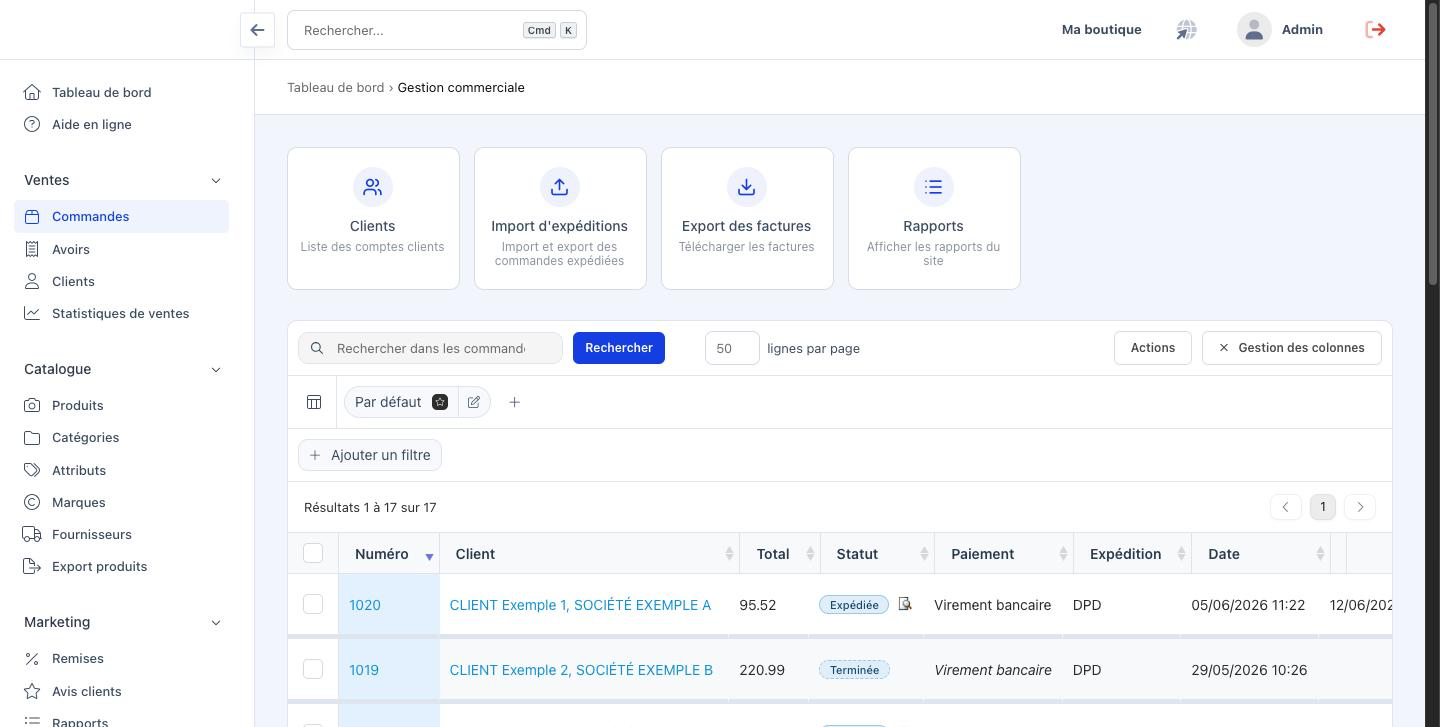Open order number 1020 link
This screenshot has width=1440, height=727.
365,605
